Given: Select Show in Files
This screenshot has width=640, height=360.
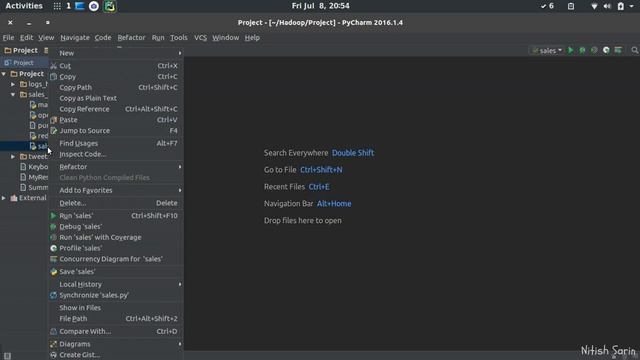Looking at the screenshot, I should [x=116, y=308].
